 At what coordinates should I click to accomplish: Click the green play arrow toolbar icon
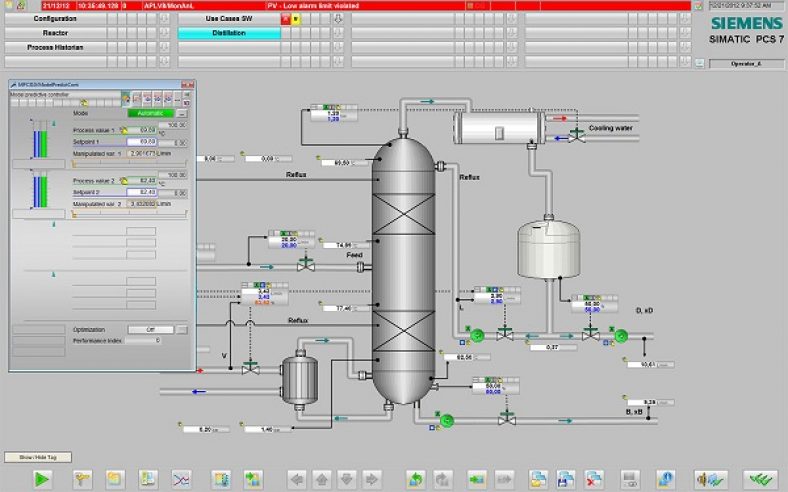[41, 479]
